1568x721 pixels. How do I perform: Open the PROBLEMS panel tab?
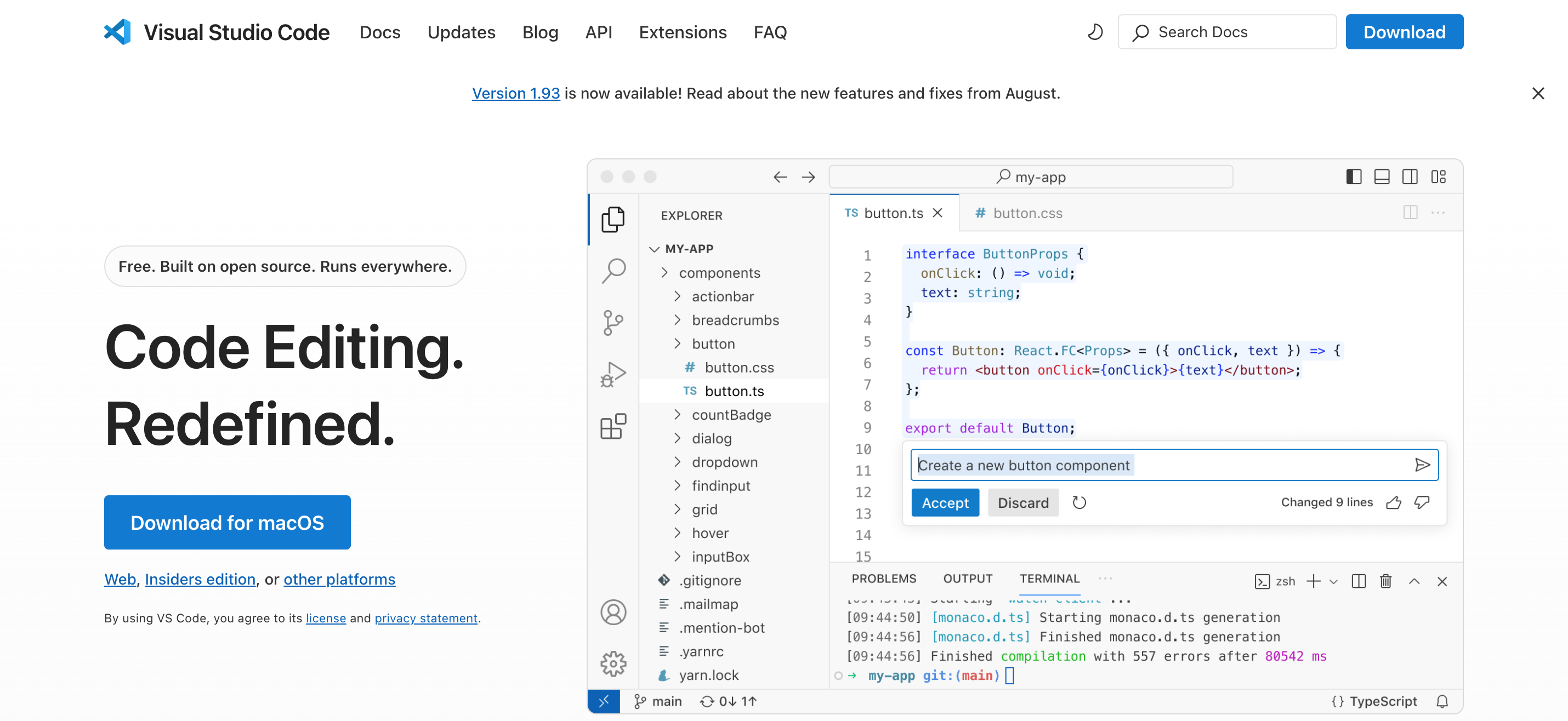tap(883, 578)
